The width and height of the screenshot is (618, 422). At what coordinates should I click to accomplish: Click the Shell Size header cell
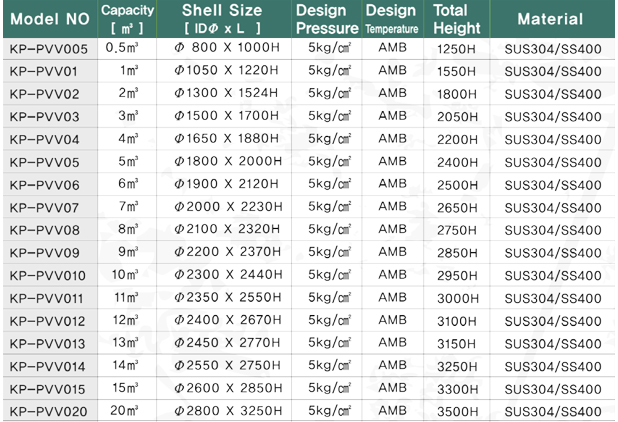click(x=224, y=19)
